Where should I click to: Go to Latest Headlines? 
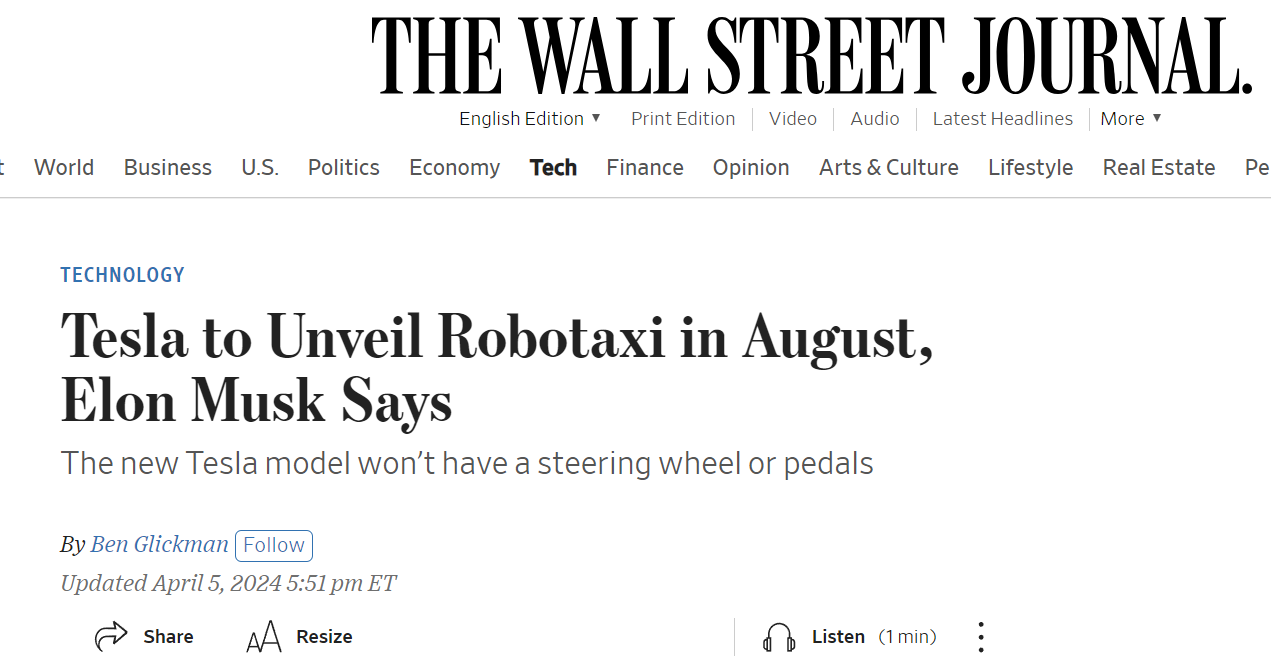tap(1003, 119)
